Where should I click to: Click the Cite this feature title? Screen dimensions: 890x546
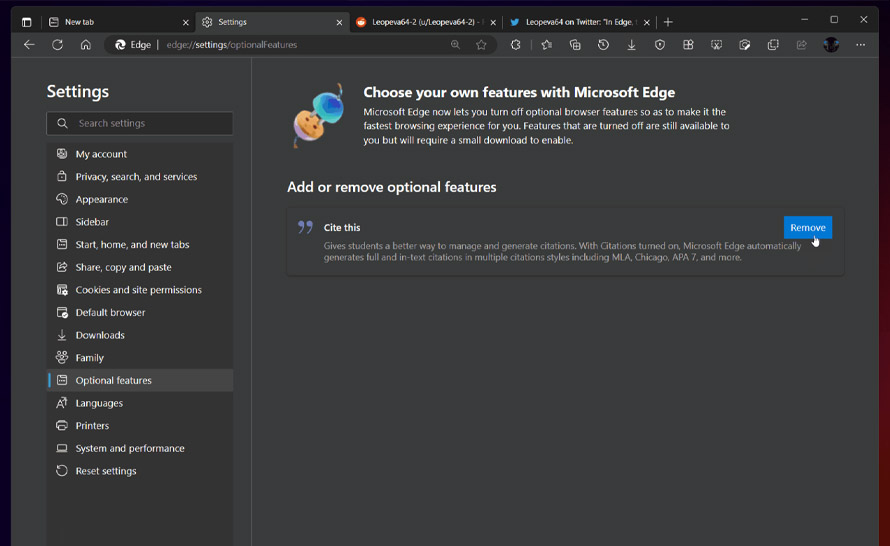(x=342, y=228)
